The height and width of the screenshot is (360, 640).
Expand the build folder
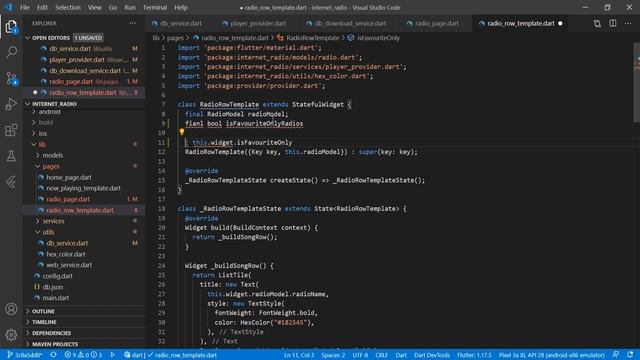click(x=46, y=122)
